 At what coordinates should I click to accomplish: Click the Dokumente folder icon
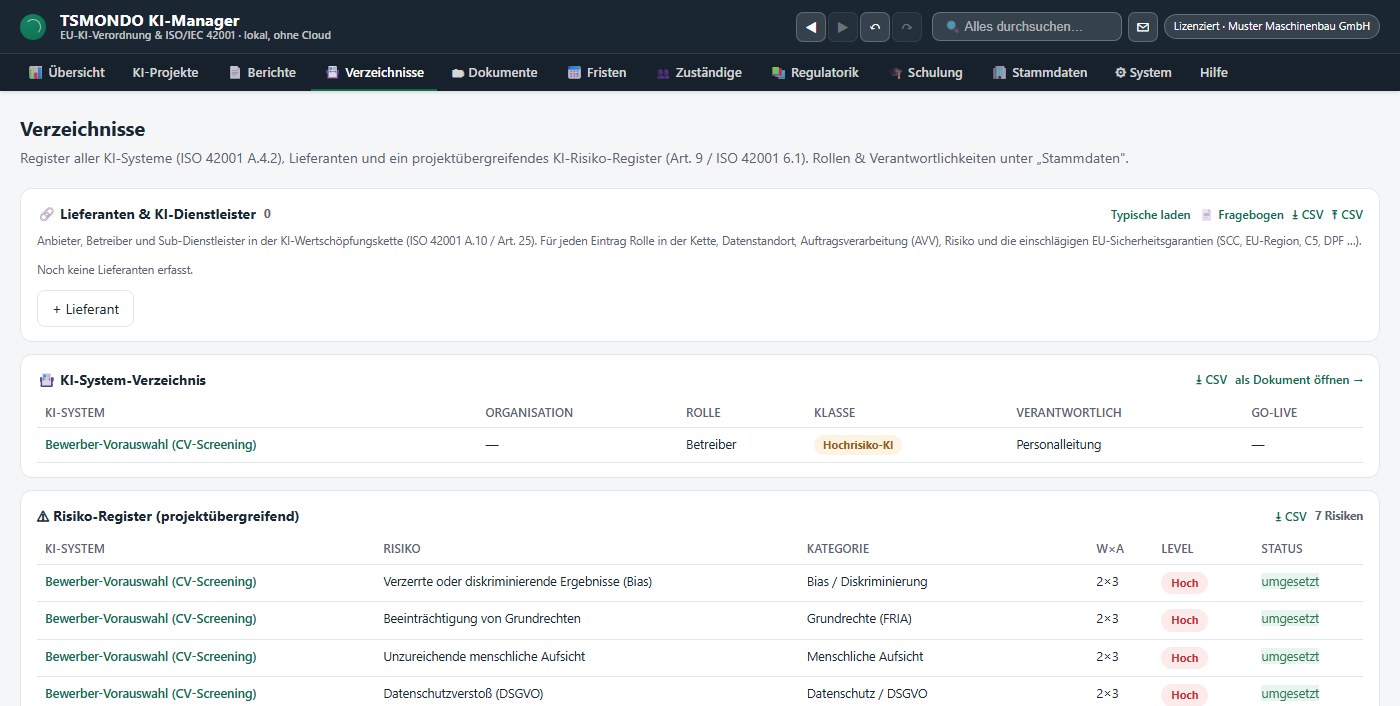458,73
